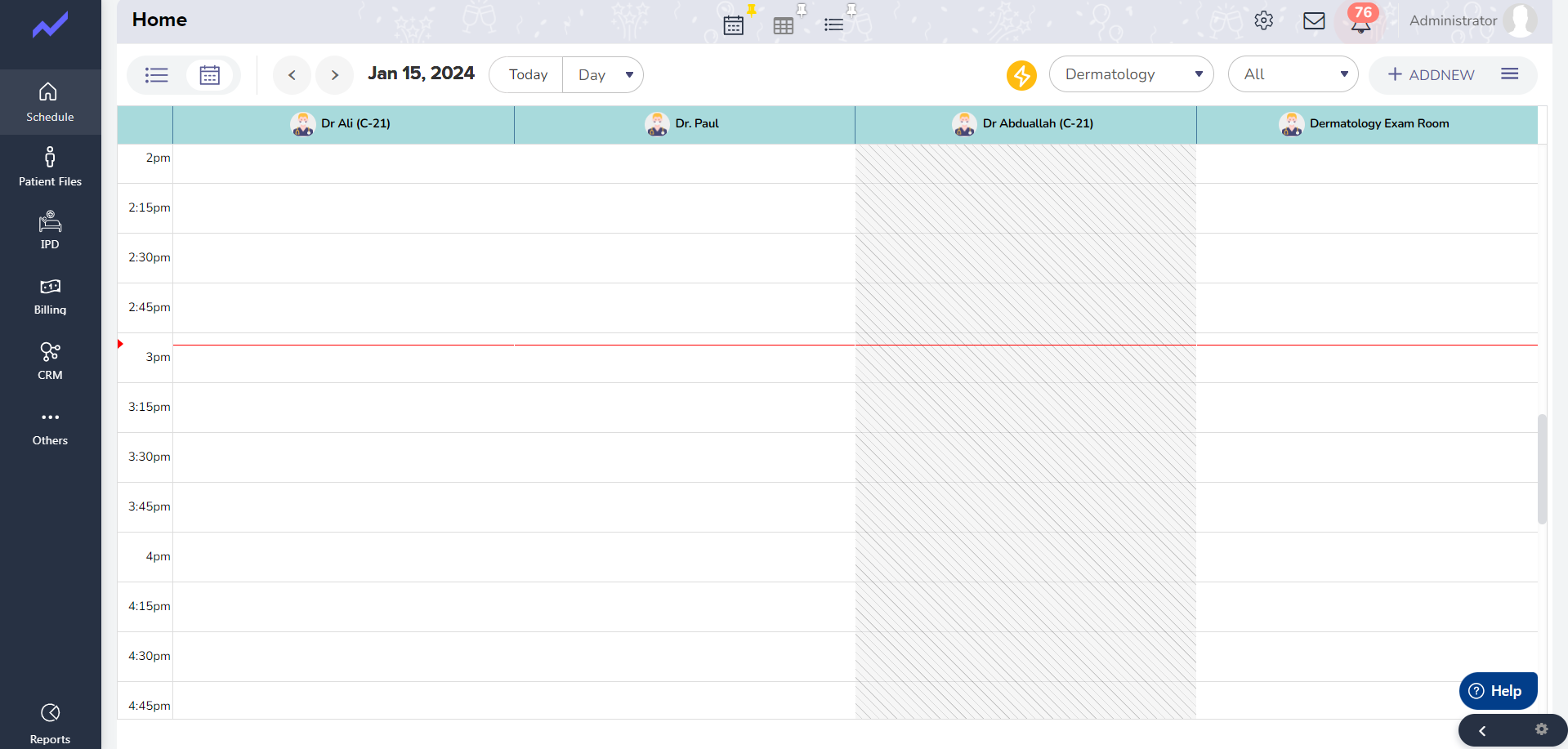Click the 3pm time label
Screen dimensions: 1568x749
coord(158,357)
